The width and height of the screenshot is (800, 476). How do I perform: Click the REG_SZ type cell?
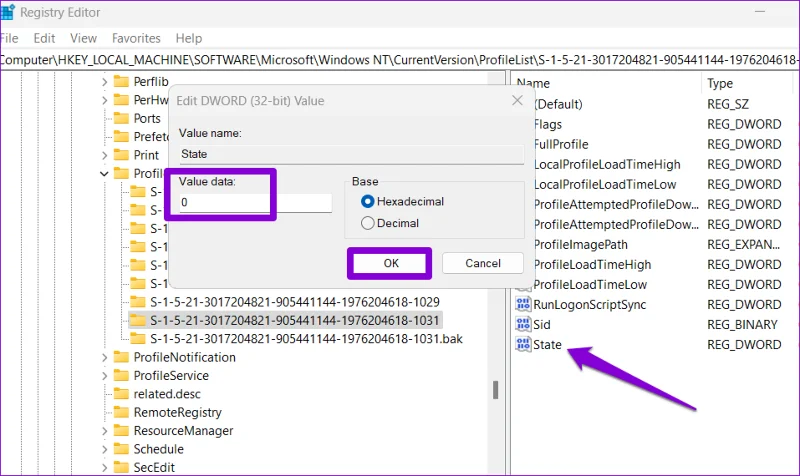click(x=728, y=104)
